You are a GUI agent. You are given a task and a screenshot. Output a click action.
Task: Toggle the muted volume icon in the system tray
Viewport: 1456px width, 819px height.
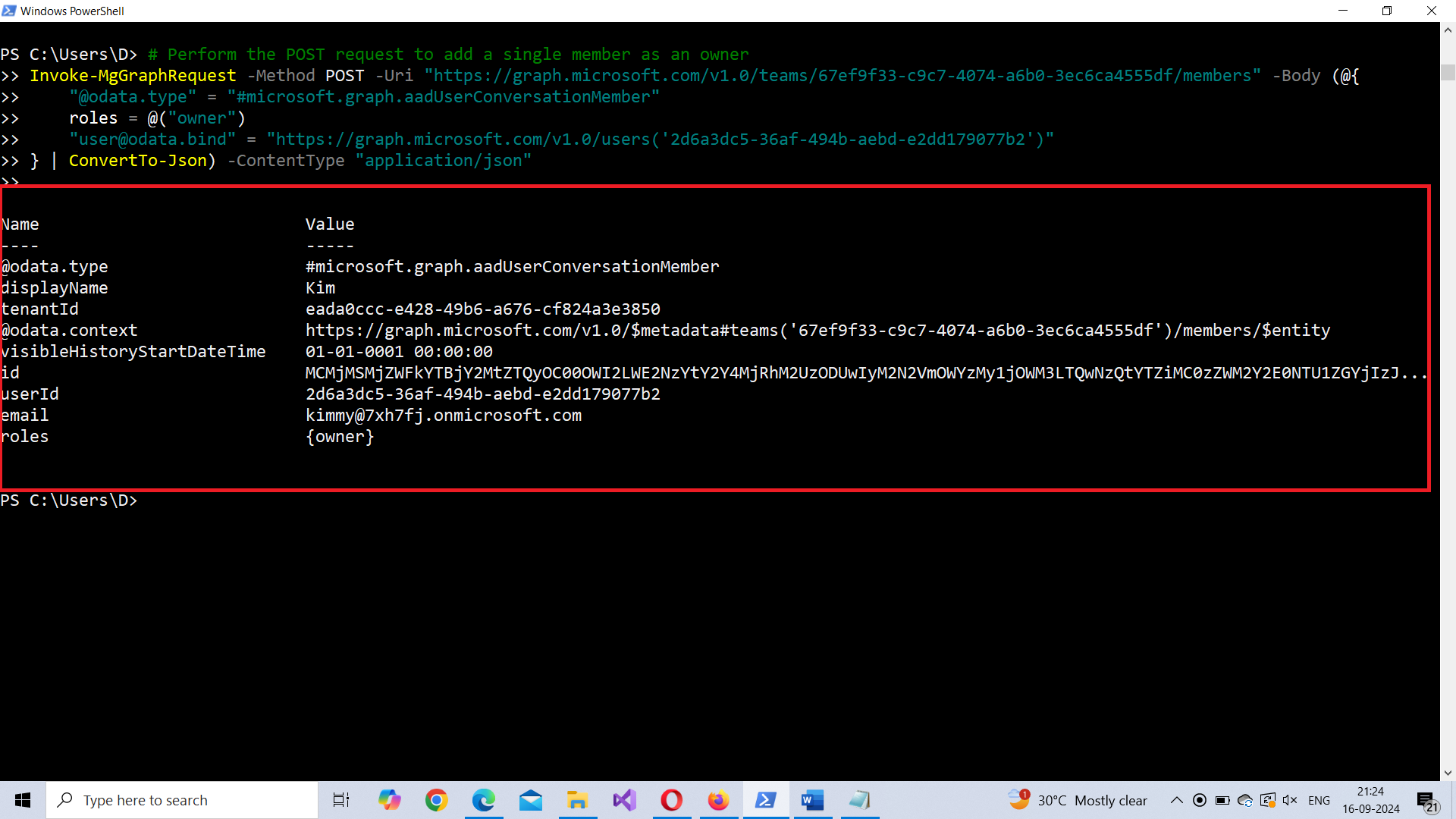[1290, 800]
